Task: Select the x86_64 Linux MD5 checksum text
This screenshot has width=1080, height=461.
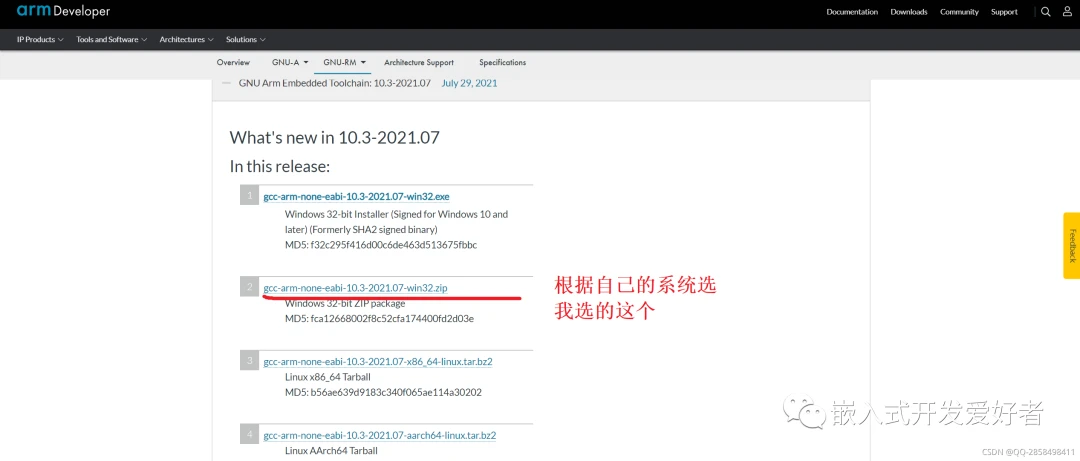Action: pyautogui.click(x=383, y=393)
